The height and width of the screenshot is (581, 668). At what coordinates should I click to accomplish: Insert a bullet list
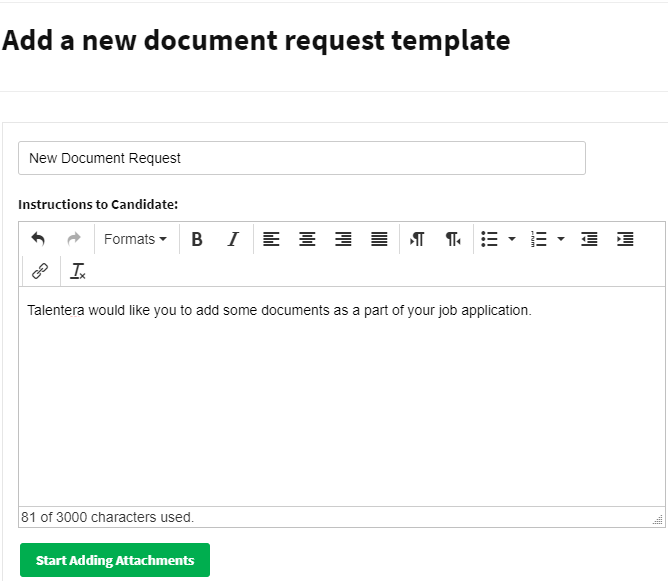(490, 239)
